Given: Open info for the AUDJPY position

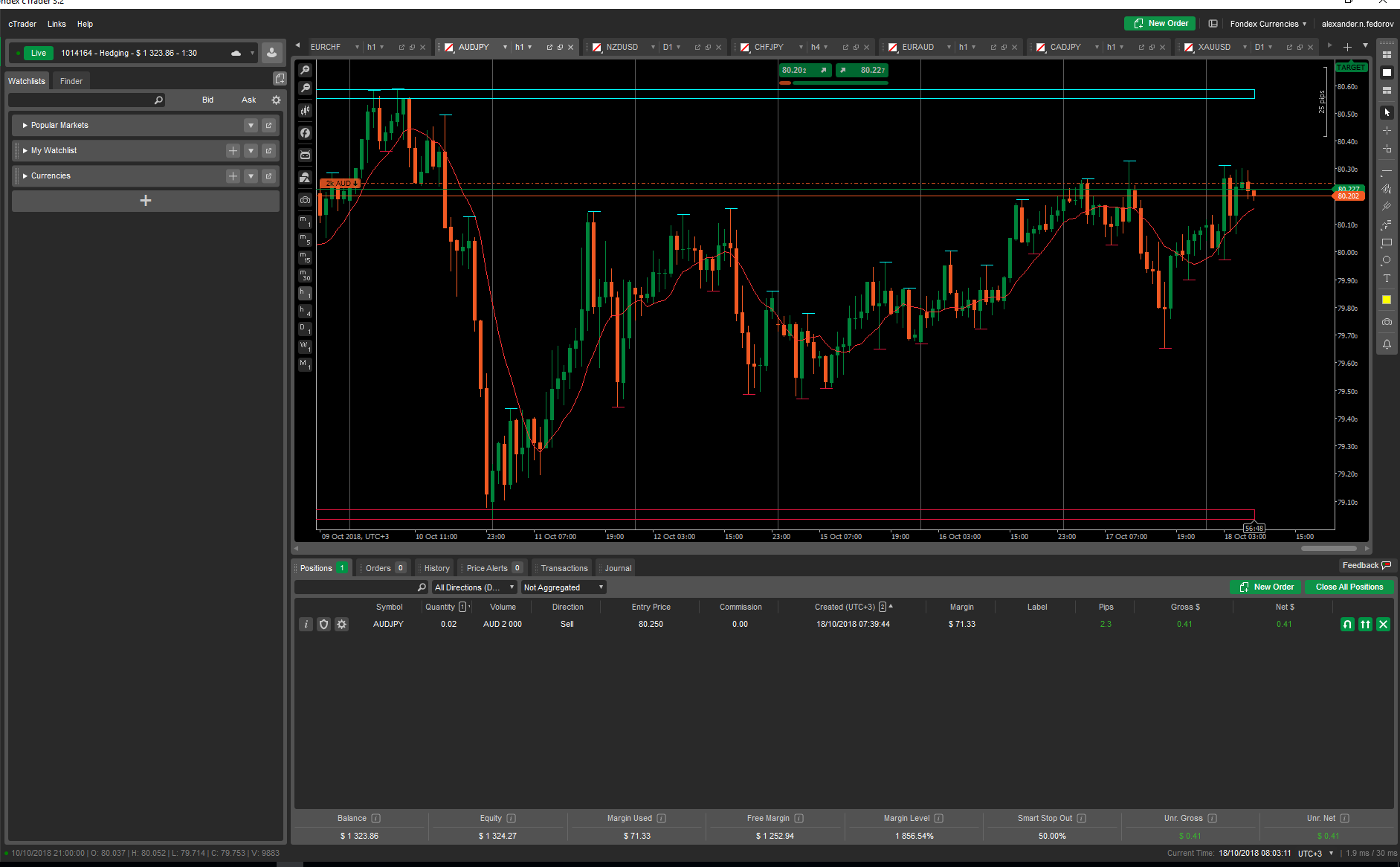Looking at the screenshot, I should click(306, 625).
